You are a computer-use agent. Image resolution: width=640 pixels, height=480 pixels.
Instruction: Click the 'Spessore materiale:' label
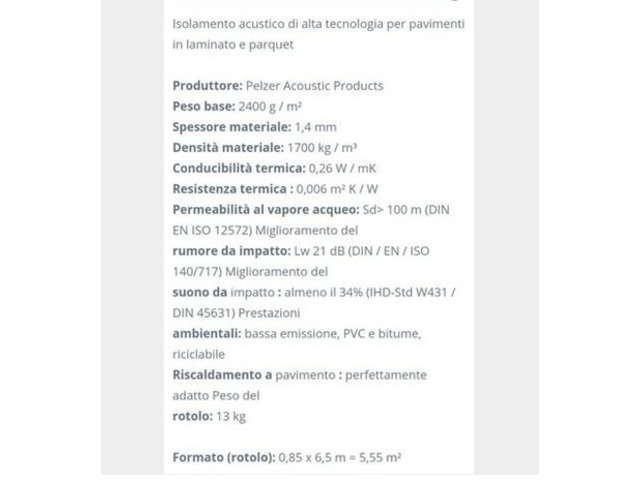click(x=232, y=127)
